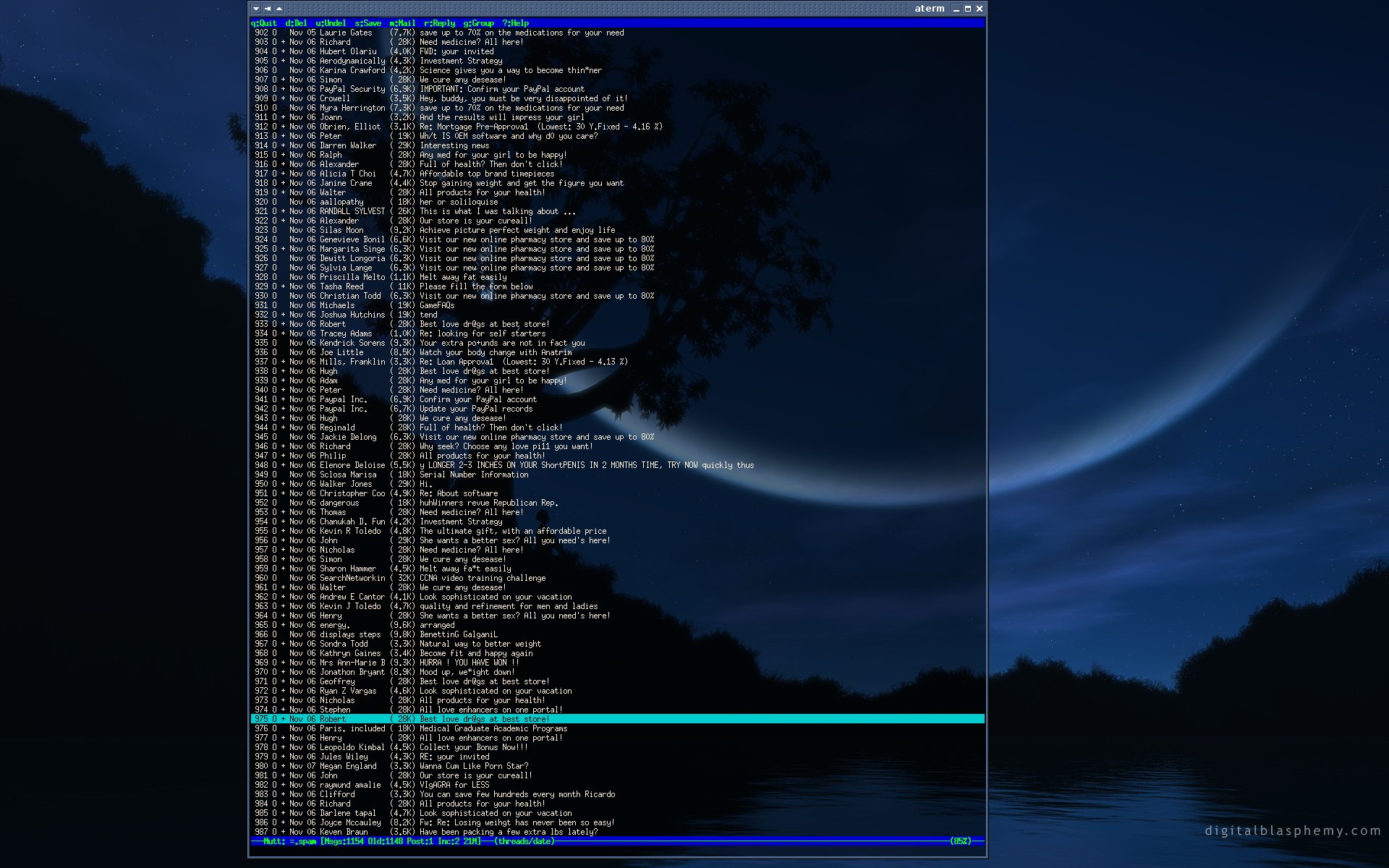Click s:Save in mutt help bar
Image resolution: width=1389 pixels, height=868 pixels.
click(368, 23)
